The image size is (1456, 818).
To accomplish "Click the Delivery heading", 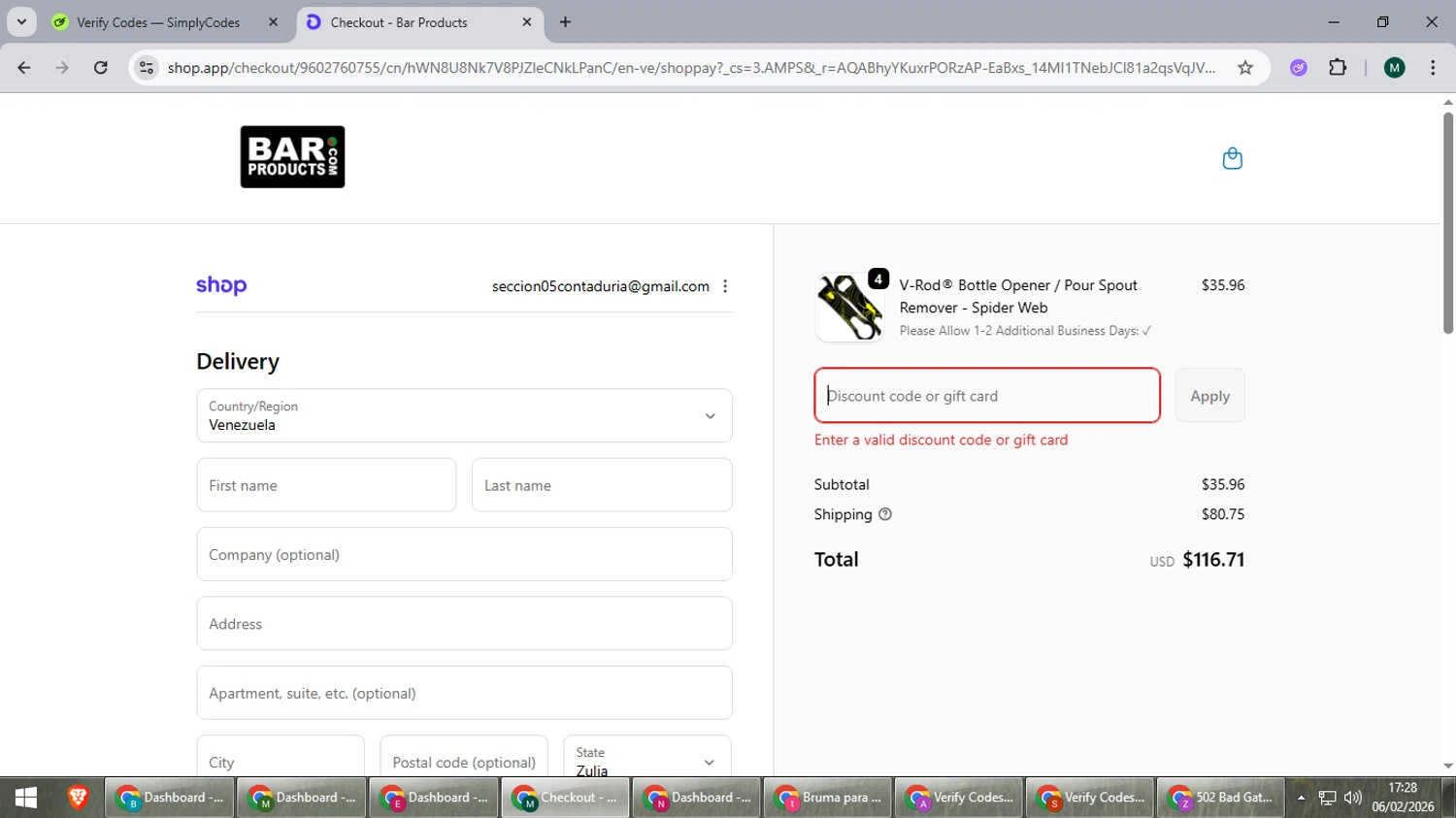I will coord(238,361).
